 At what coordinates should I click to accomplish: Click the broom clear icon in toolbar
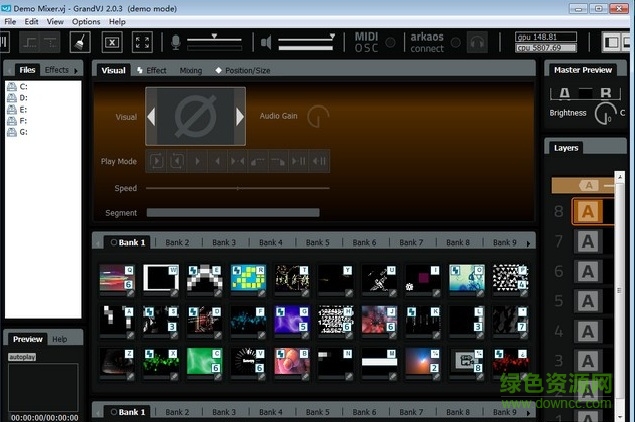pos(81,41)
